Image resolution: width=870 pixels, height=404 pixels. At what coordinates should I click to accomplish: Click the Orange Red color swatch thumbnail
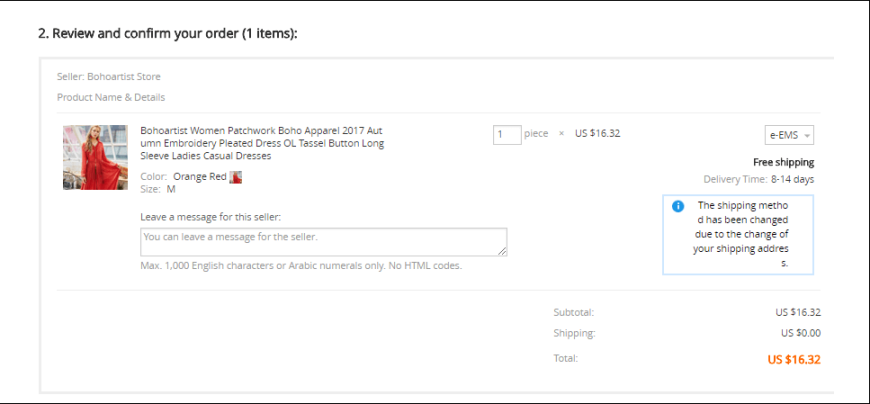[x=236, y=177]
